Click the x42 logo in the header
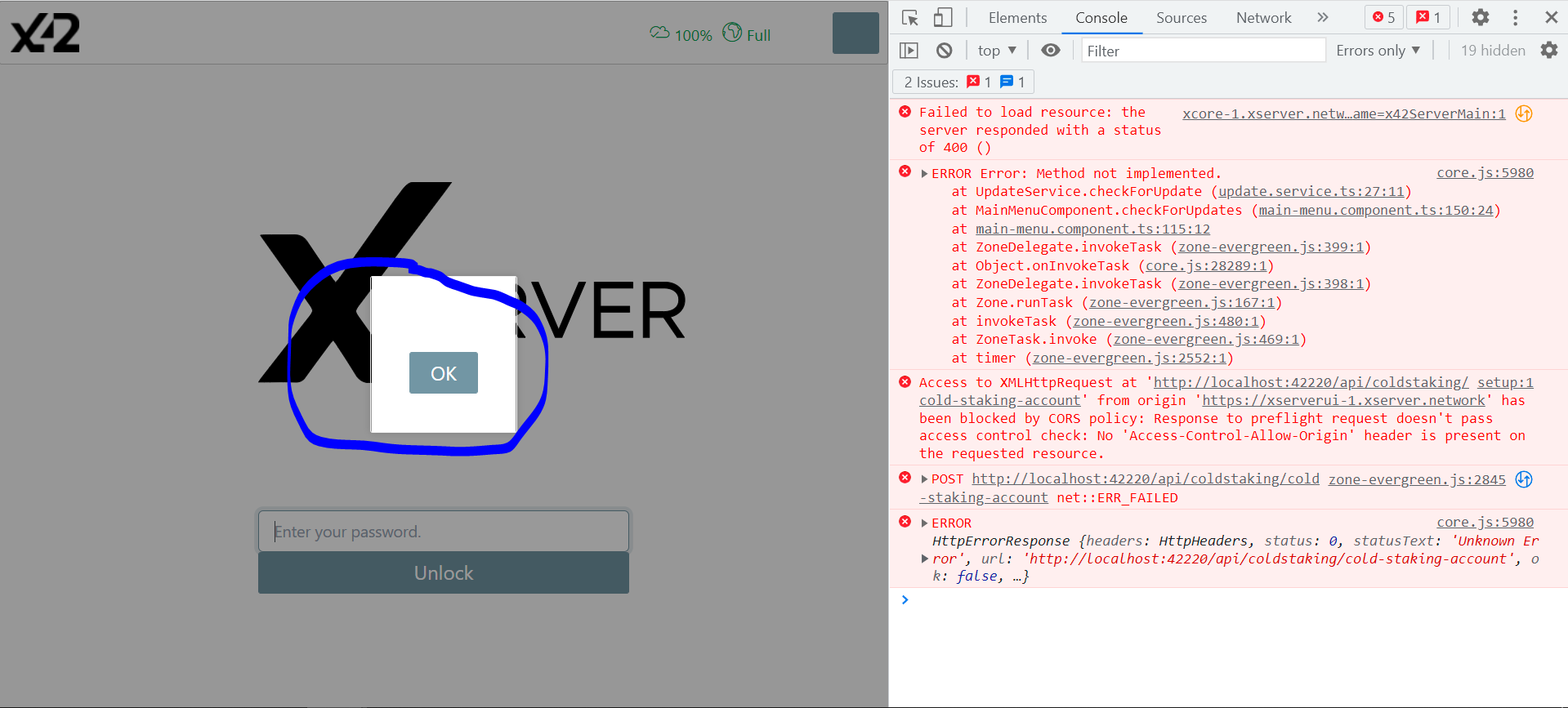1568x708 pixels. click(46, 33)
